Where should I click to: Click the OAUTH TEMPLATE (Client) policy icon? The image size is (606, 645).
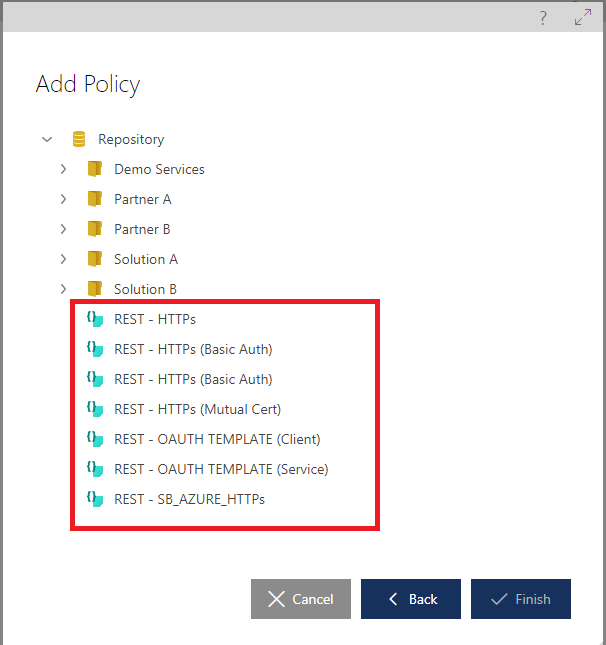coord(95,438)
